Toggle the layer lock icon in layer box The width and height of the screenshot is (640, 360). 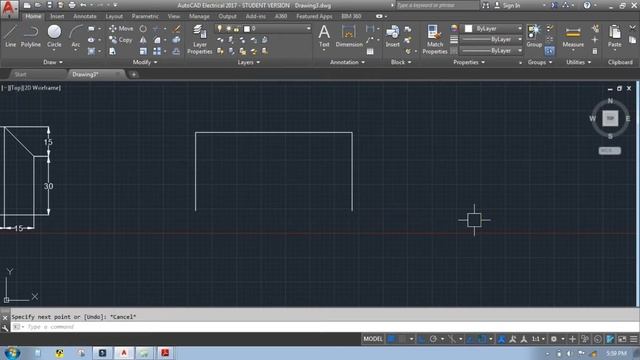click(x=236, y=29)
